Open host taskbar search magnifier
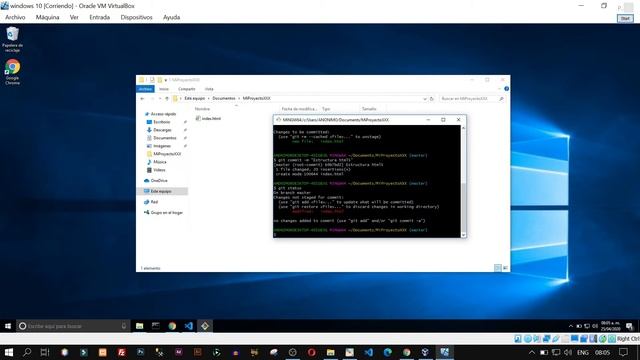 [27, 352]
